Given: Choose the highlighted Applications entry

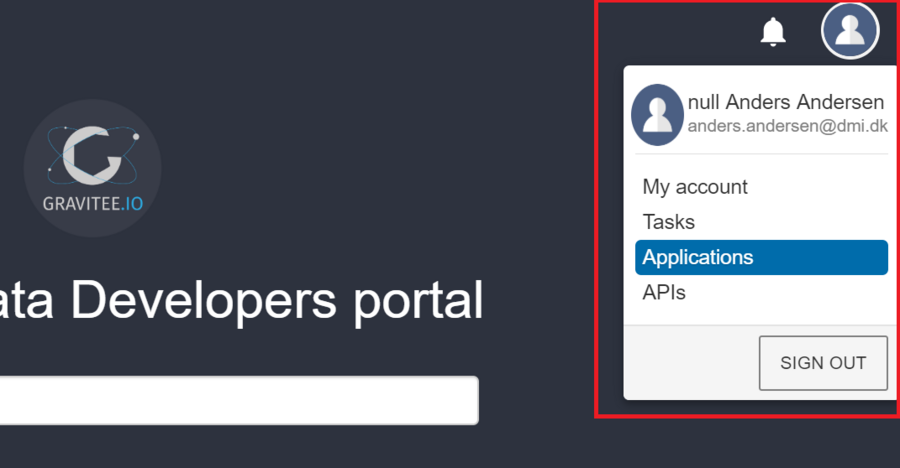Looking at the screenshot, I should tap(761, 257).
